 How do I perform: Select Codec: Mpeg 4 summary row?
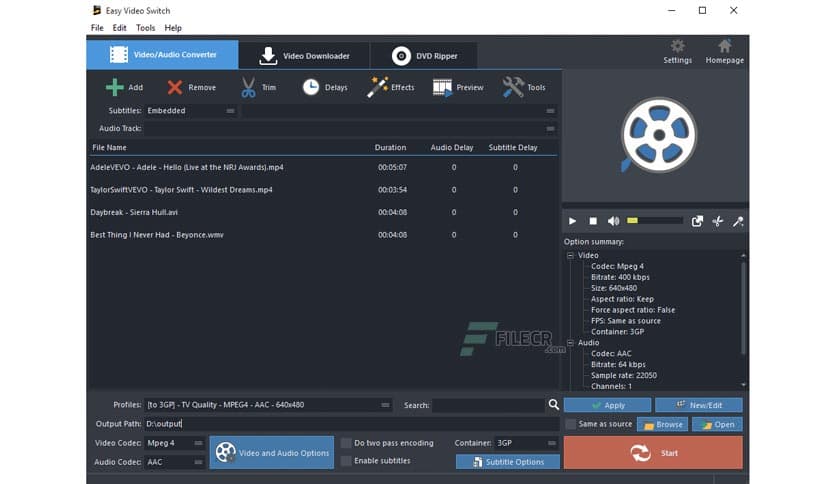(x=617, y=266)
